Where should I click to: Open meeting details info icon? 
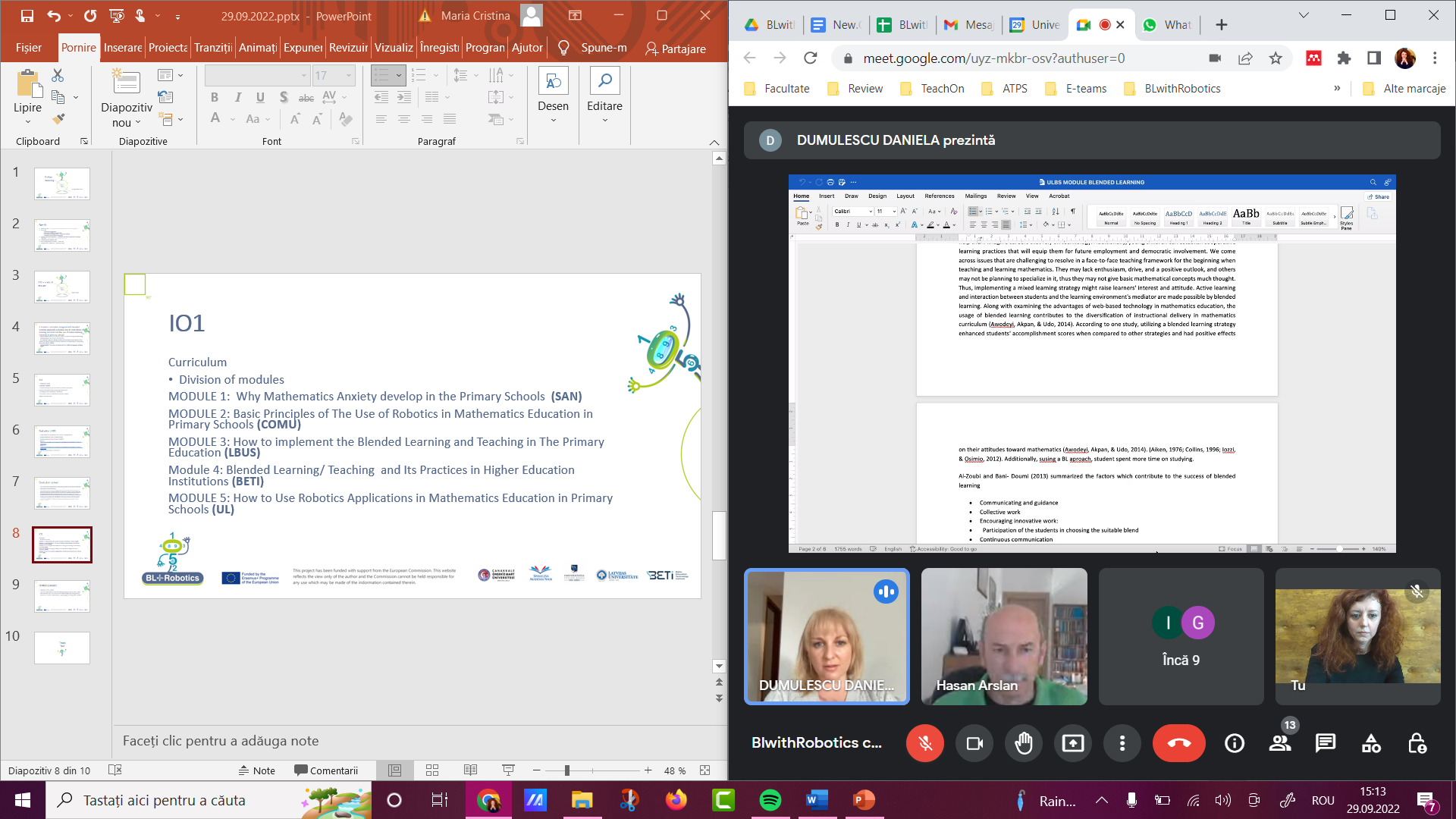click(x=1235, y=743)
